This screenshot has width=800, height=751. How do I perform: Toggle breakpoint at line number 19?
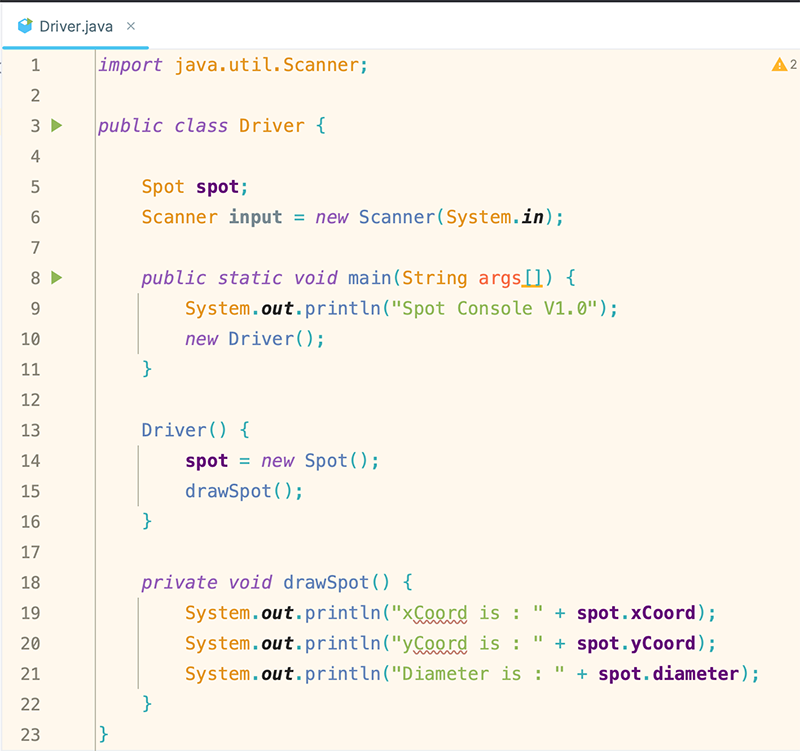30,613
